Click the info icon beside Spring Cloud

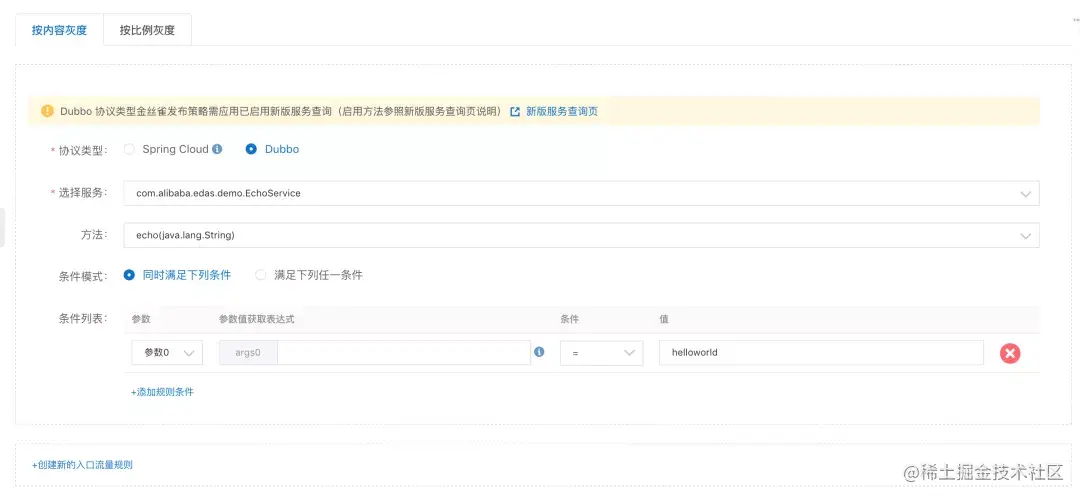(217, 149)
